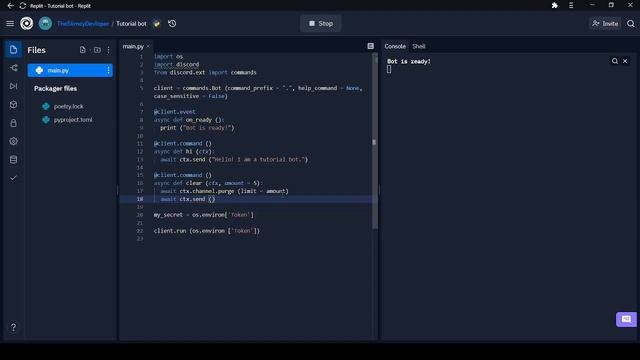Click the Python language badge icon
The height and width of the screenshot is (360, 640).
157,24
